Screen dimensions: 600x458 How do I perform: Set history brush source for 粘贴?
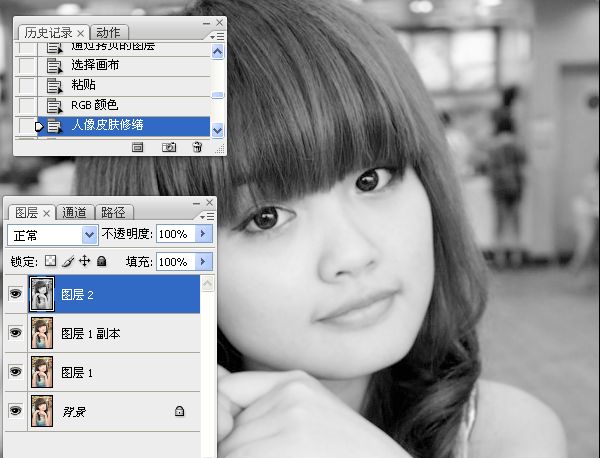click(26, 85)
